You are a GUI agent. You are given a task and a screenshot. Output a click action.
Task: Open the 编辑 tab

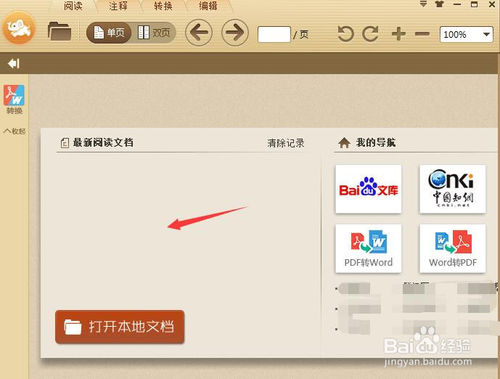click(208, 6)
